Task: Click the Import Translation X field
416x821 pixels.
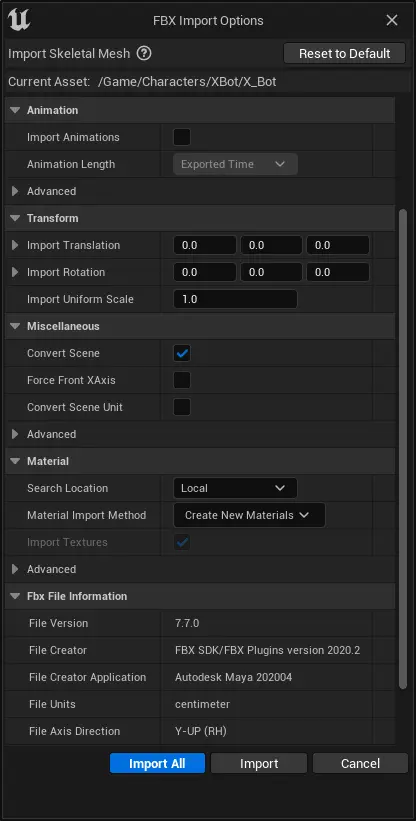Action: (x=205, y=245)
